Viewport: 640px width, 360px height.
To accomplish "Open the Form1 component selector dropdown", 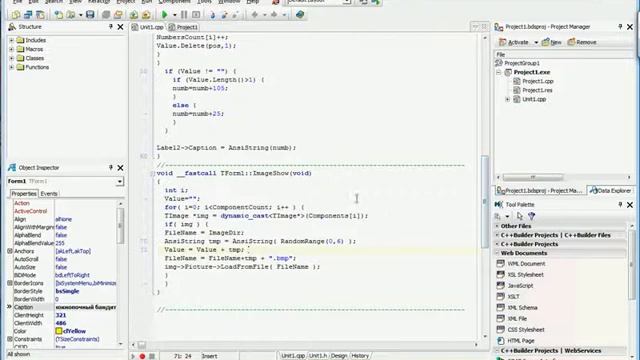I will click(x=120, y=181).
